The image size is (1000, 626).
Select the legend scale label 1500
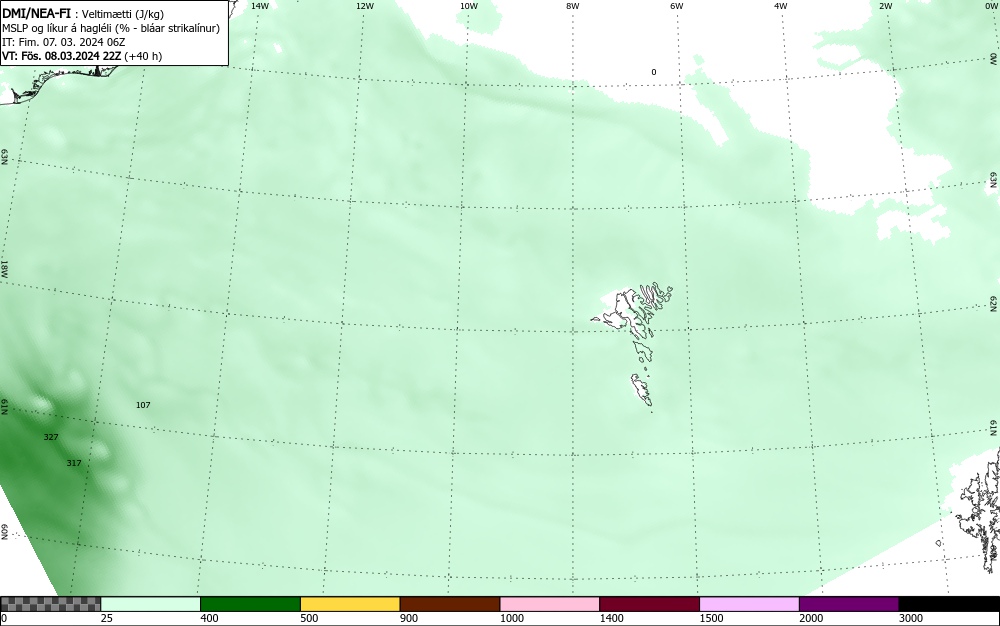711,618
